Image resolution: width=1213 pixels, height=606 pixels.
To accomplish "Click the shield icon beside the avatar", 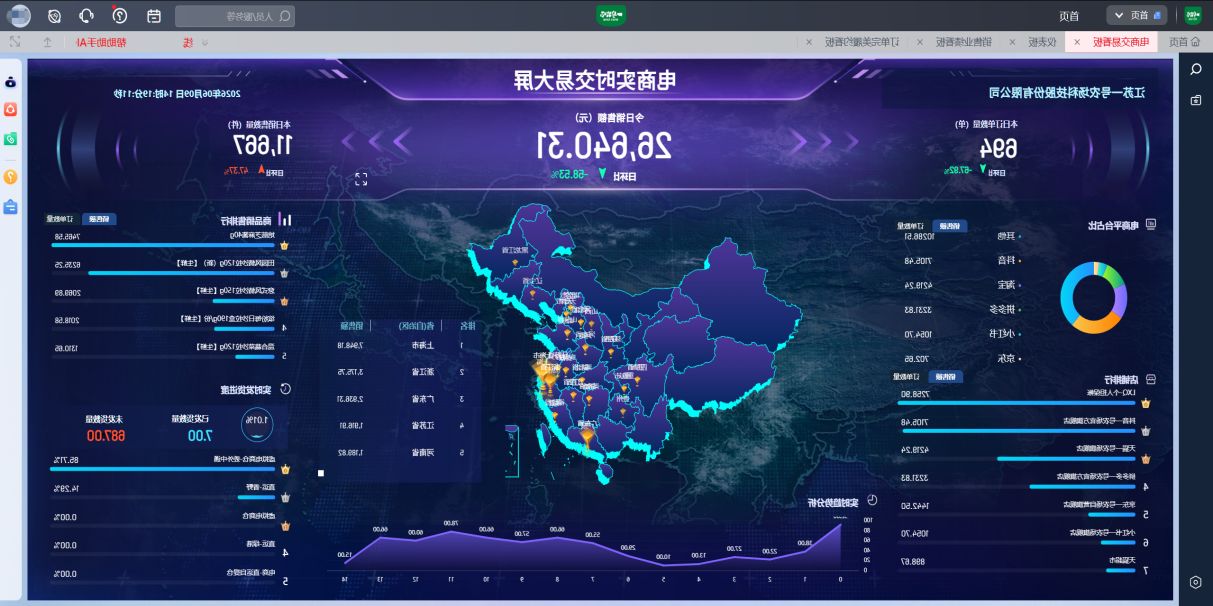I will (x=53, y=15).
